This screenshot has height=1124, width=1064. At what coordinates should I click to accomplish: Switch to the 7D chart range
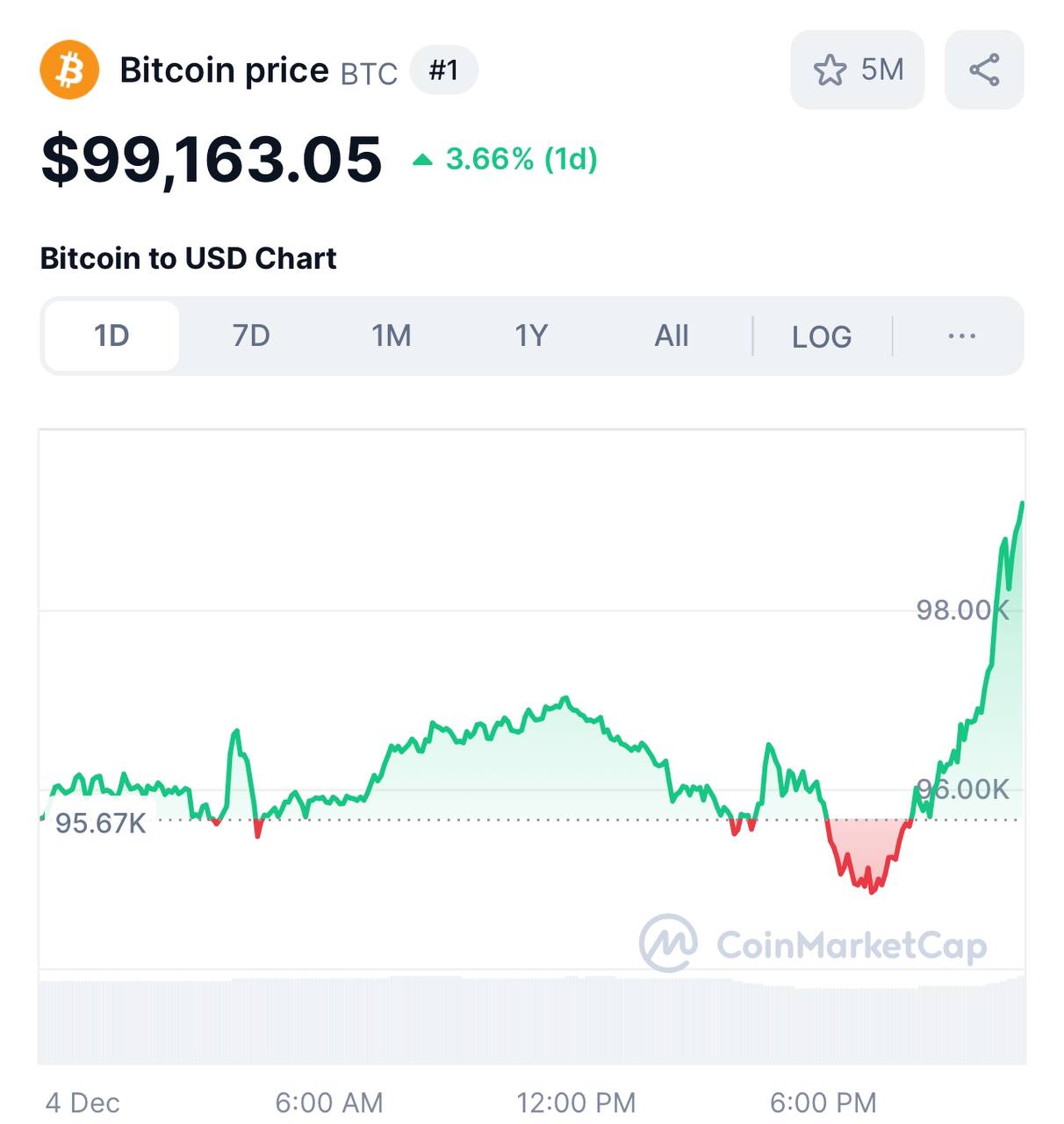[251, 336]
